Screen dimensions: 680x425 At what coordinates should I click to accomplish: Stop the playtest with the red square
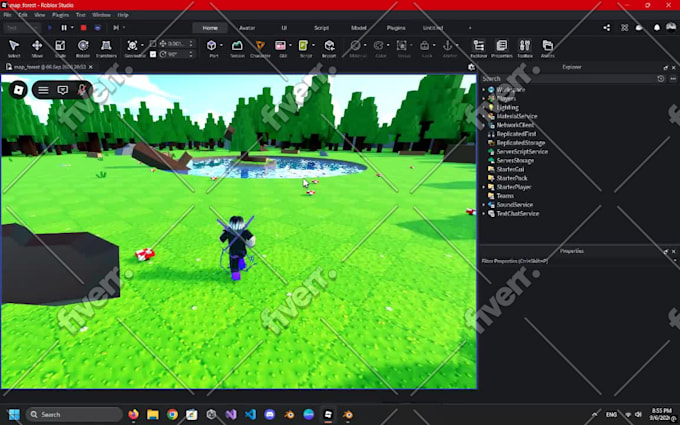tap(84, 28)
